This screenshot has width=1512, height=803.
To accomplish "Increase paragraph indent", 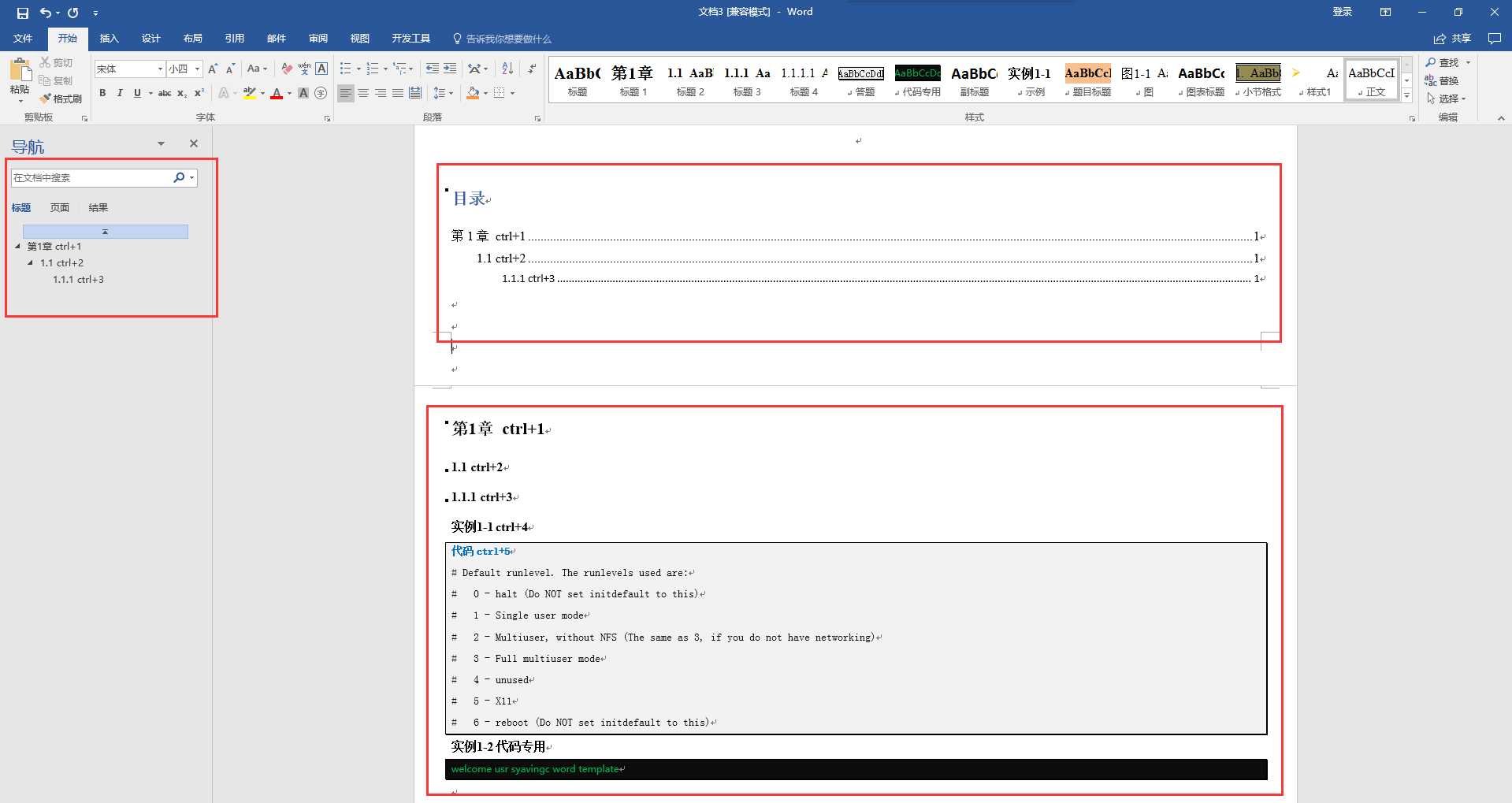I will pos(450,69).
